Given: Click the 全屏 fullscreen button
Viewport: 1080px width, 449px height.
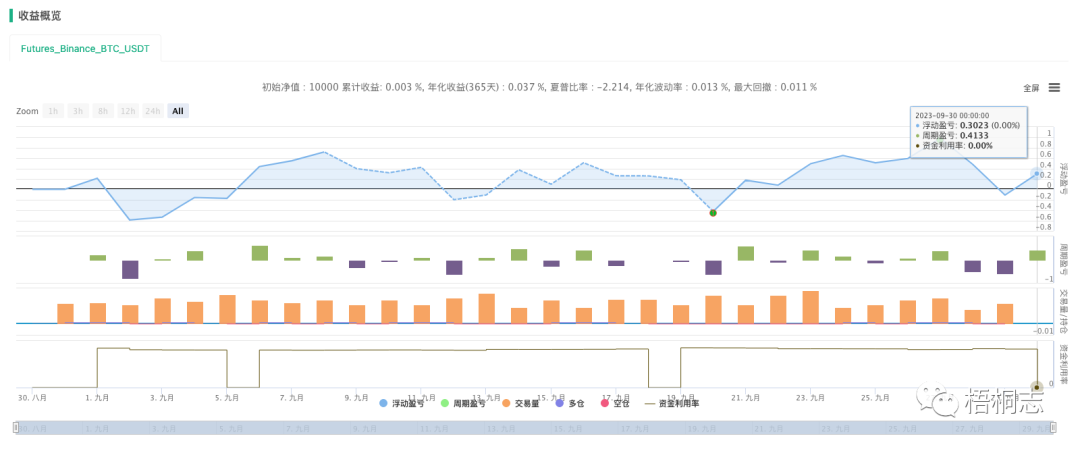Looking at the screenshot, I should [x=1031, y=88].
